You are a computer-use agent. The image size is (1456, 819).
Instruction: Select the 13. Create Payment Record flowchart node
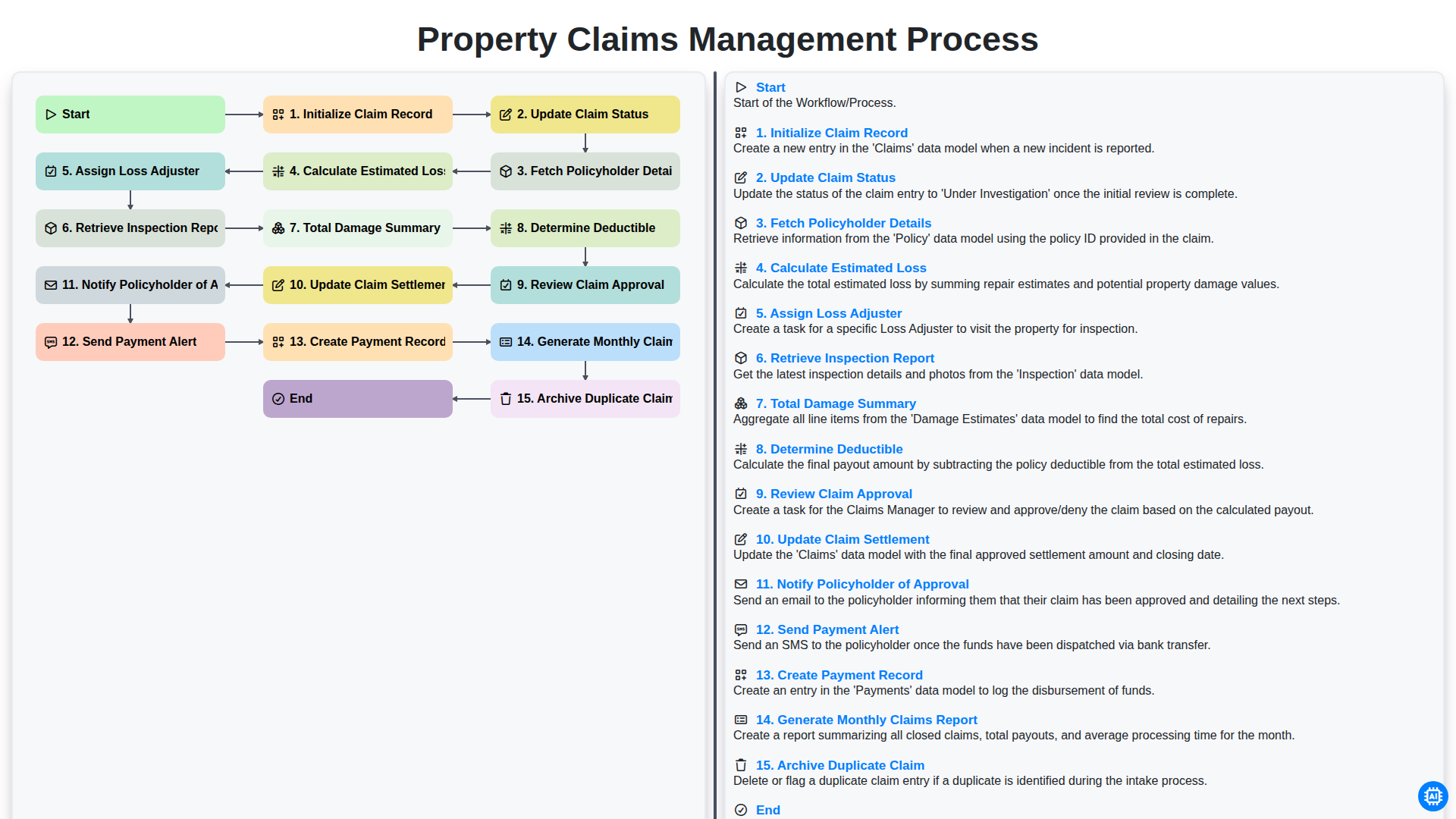tap(358, 342)
